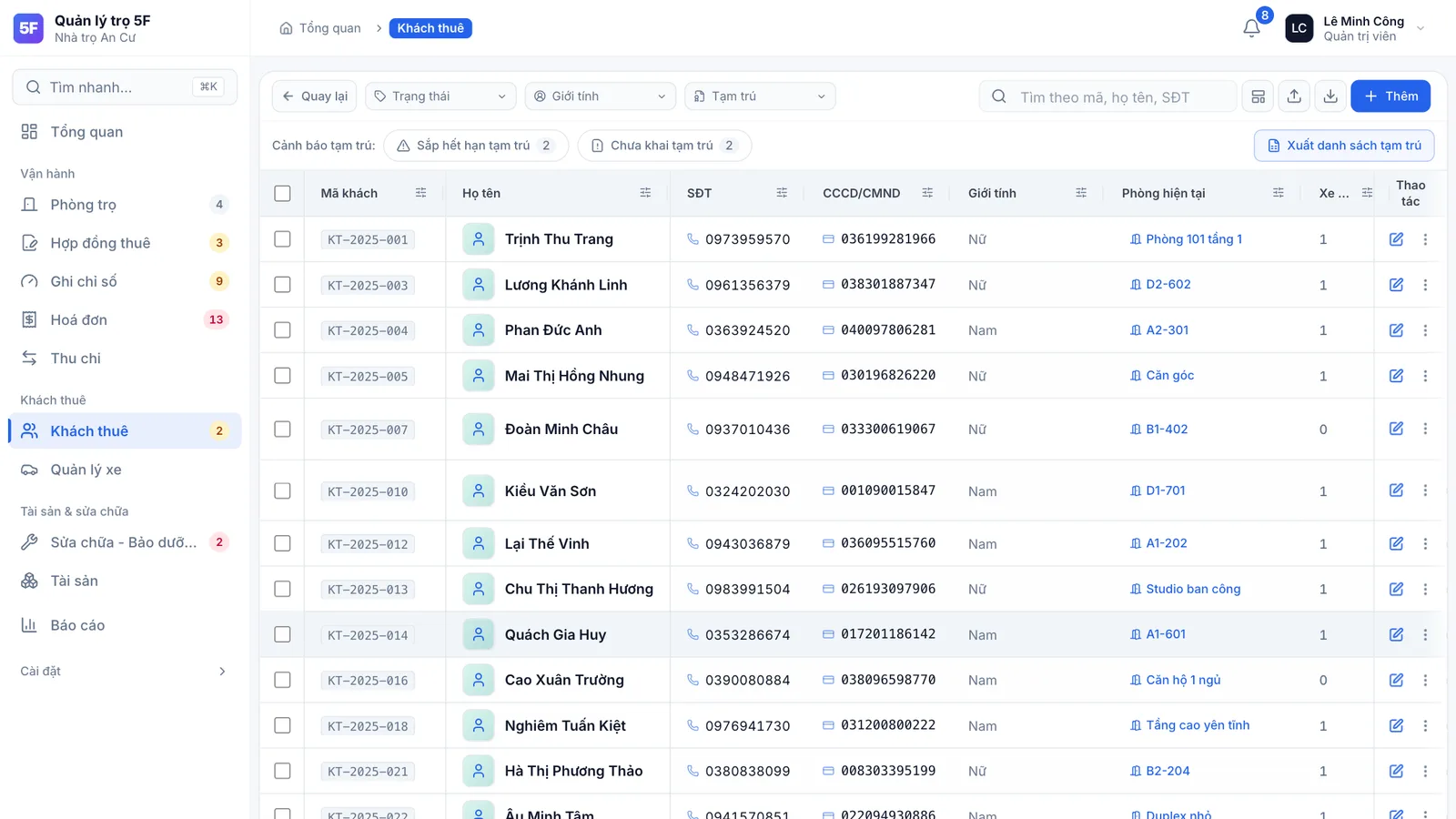
Task: Click the Quay lại button
Action: click(x=314, y=96)
